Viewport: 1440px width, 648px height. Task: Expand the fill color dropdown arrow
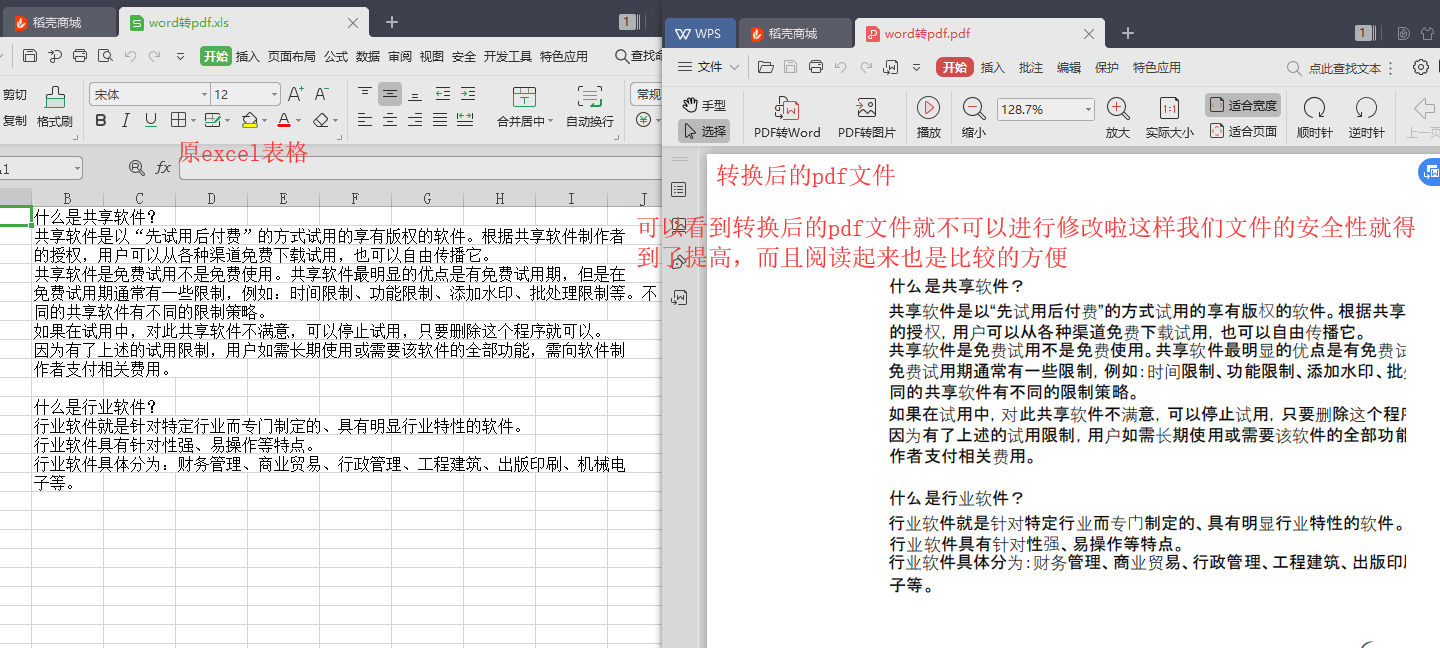tap(264, 120)
